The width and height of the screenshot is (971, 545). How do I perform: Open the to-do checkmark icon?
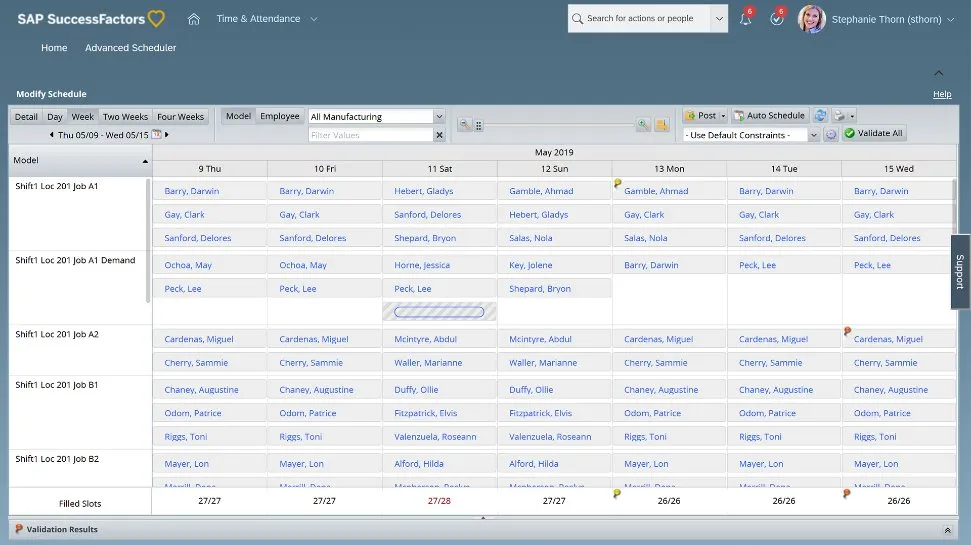(x=776, y=19)
